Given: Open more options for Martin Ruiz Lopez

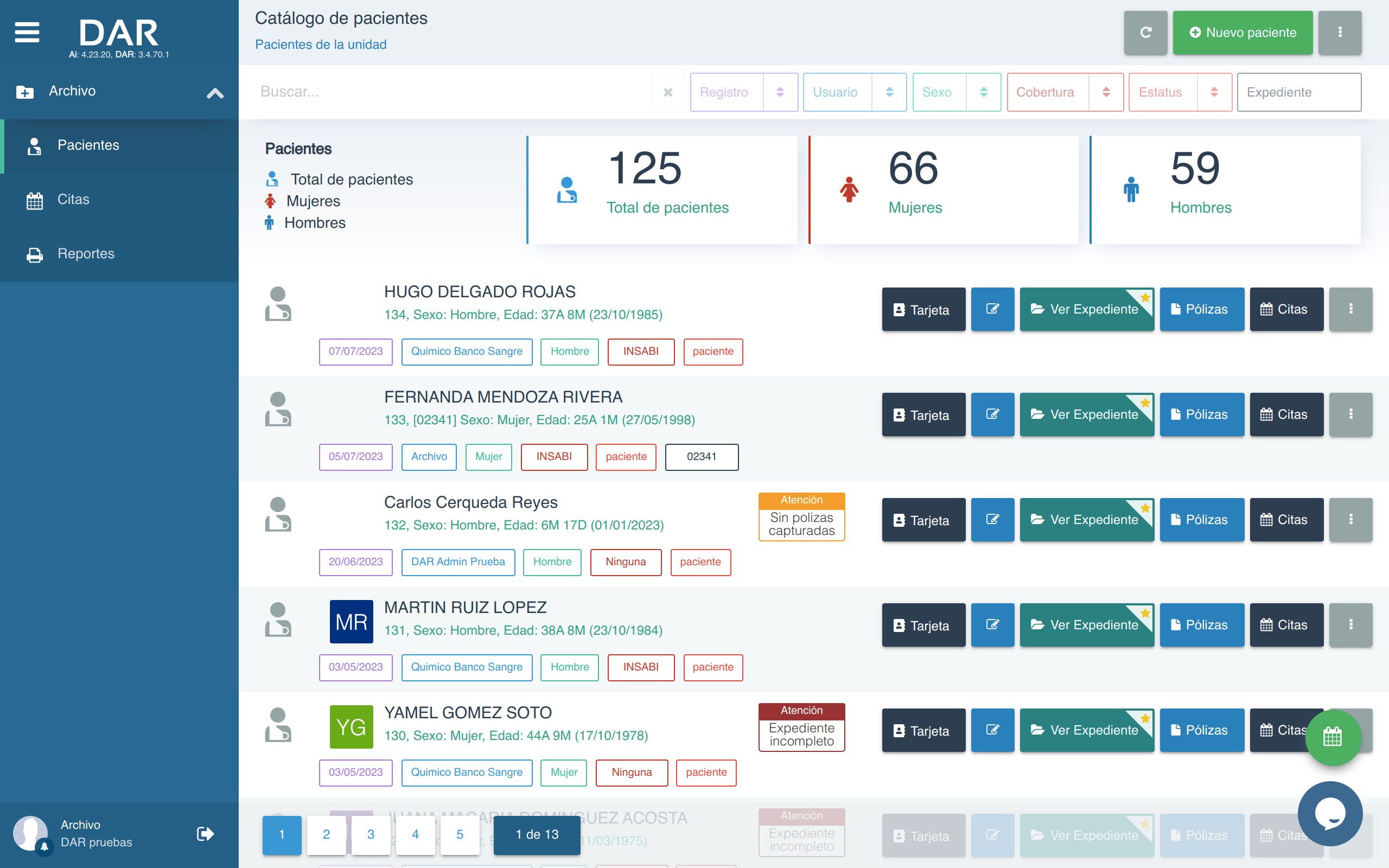Looking at the screenshot, I should pyautogui.click(x=1350, y=624).
